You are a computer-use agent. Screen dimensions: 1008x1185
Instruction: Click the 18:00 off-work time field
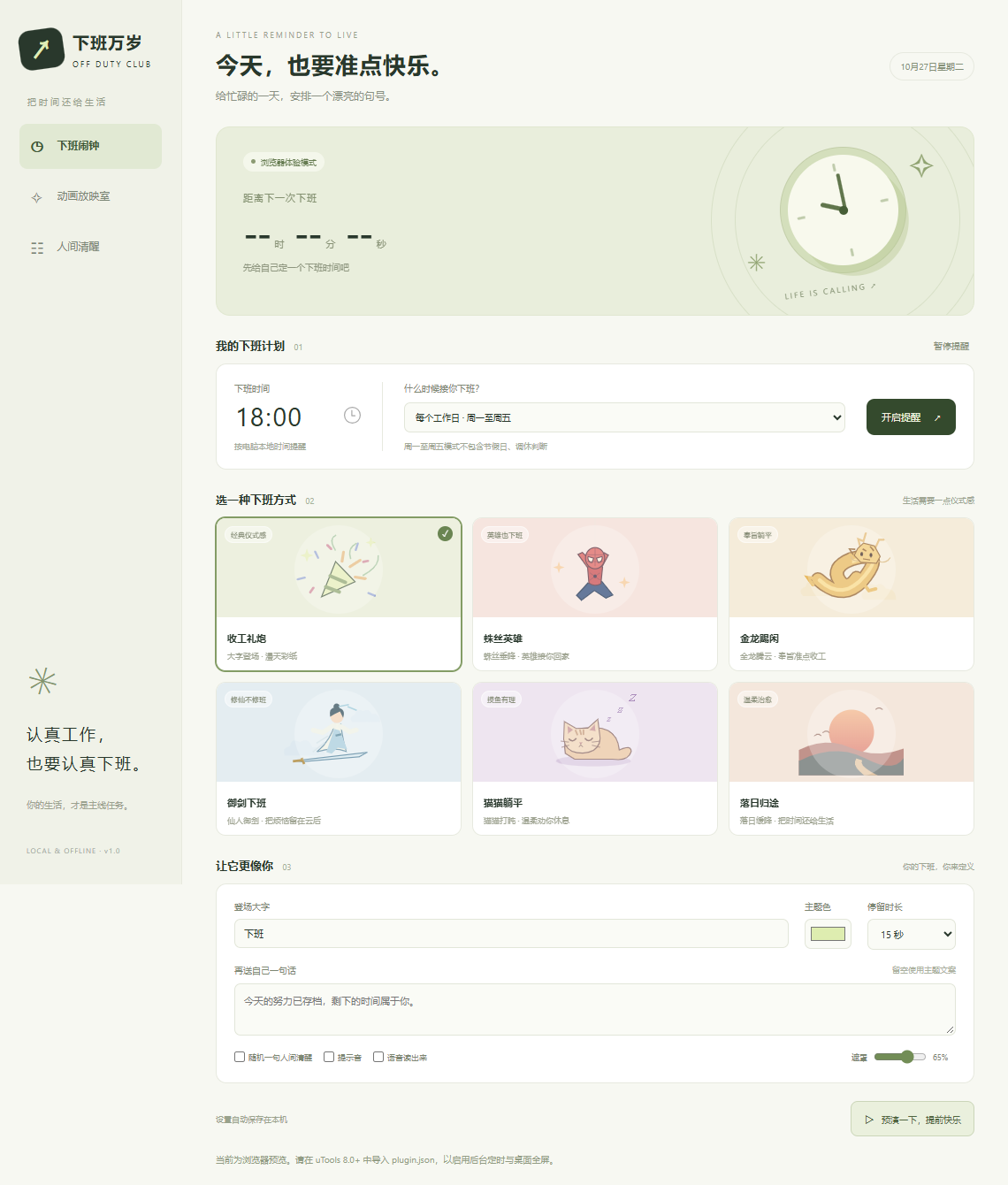click(298, 417)
